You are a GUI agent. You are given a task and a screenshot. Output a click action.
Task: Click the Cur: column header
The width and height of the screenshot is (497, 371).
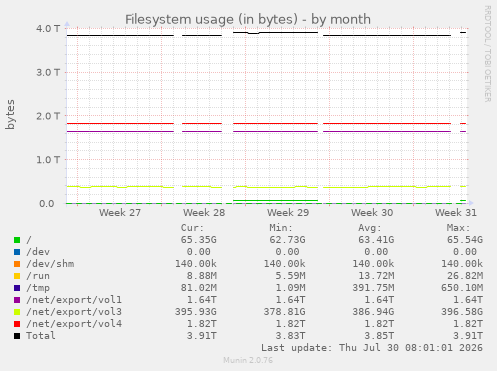click(x=192, y=228)
